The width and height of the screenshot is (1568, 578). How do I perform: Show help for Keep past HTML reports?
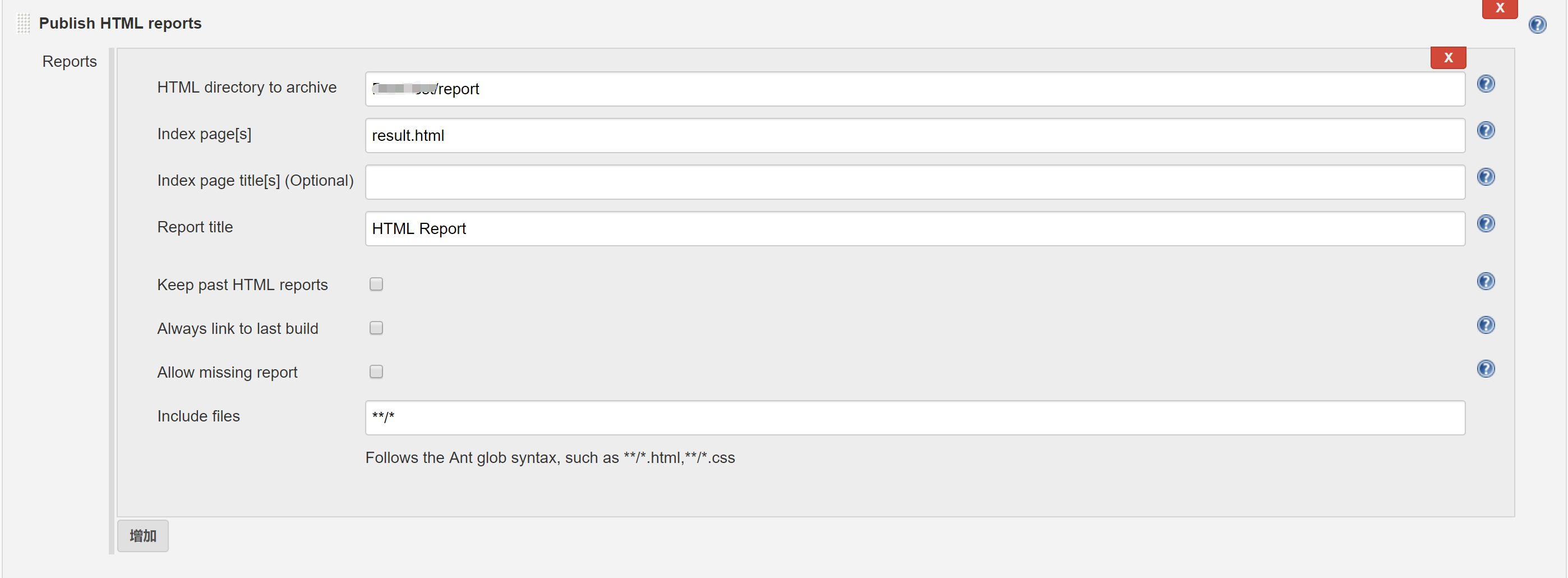tap(1485, 281)
